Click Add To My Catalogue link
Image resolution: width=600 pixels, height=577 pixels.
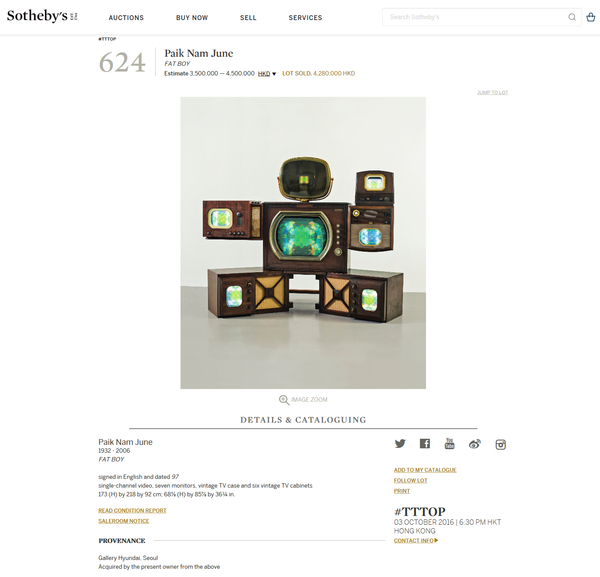point(425,470)
